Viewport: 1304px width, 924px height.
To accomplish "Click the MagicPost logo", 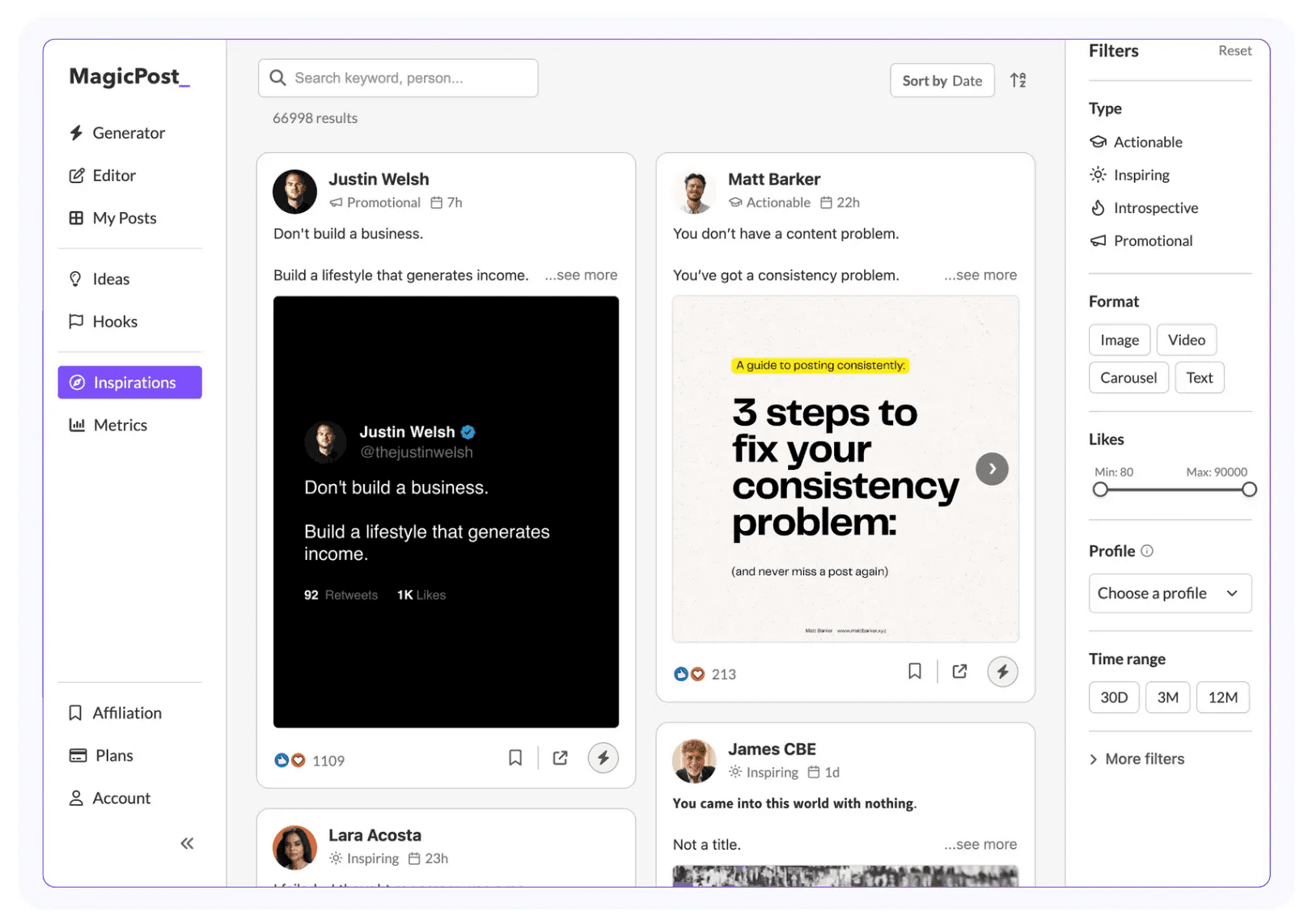I will coord(129,76).
